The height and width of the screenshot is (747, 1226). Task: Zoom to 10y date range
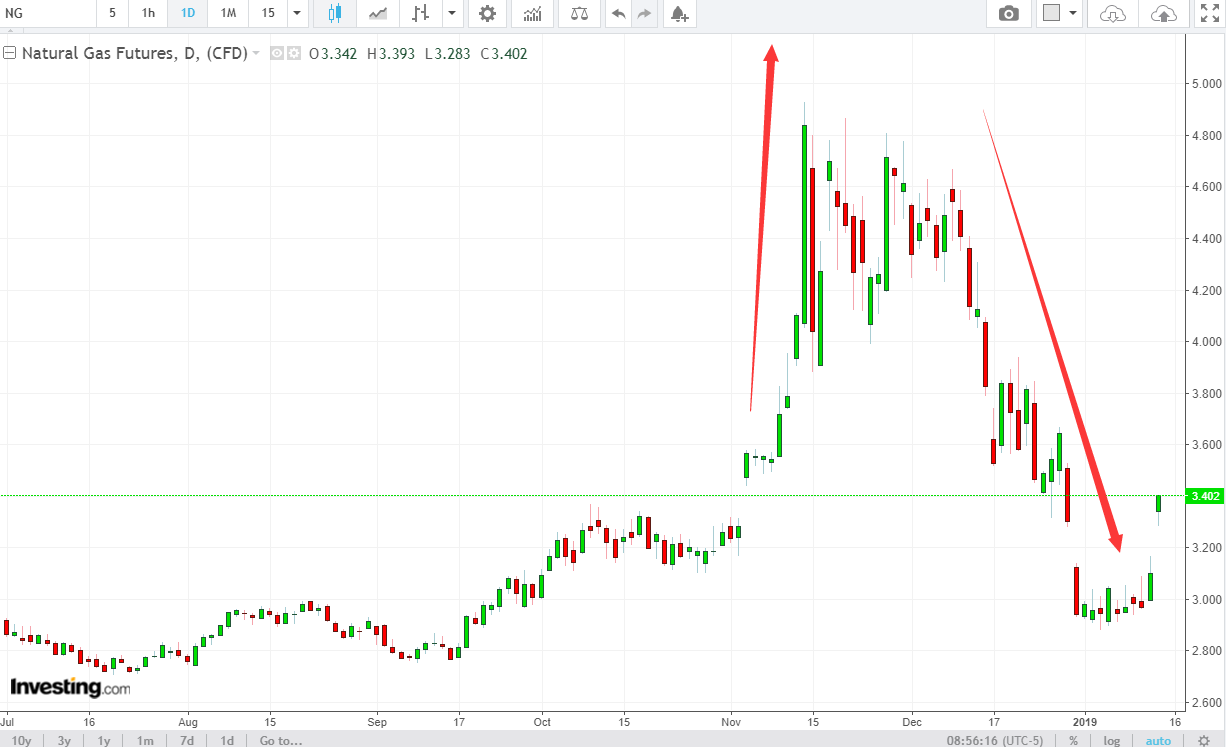[22, 740]
